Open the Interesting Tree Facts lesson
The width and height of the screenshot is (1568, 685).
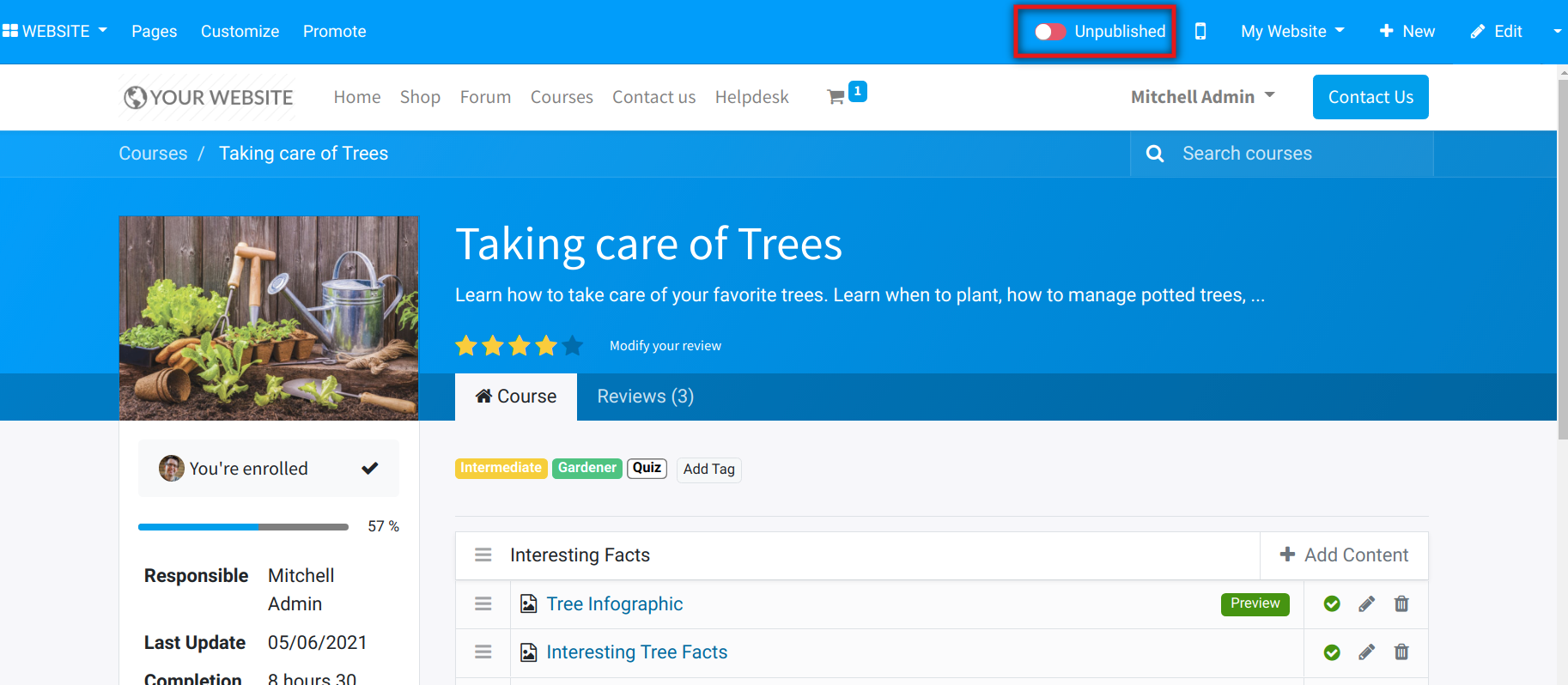(x=637, y=652)
